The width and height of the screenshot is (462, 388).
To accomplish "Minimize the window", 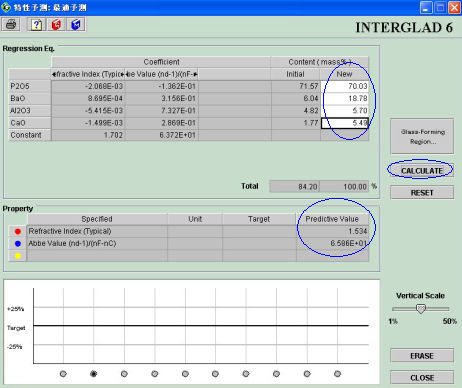I will click(426, 8).
